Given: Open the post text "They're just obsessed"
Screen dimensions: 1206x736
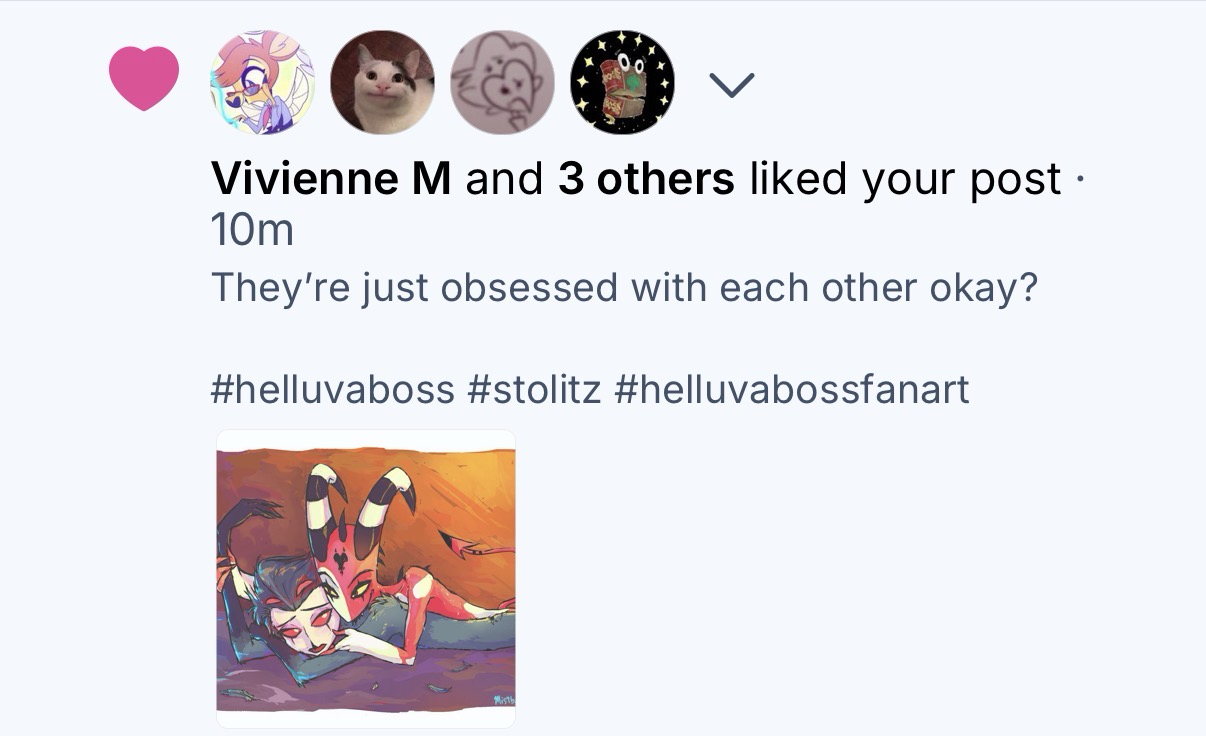Looking at the screenshot, I should point(624,289).
